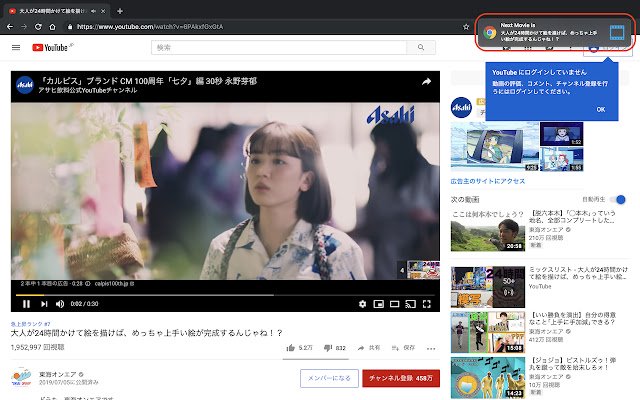Save video to a playlist
Viewport: 640px width, 400px height.
click(403, 348)
